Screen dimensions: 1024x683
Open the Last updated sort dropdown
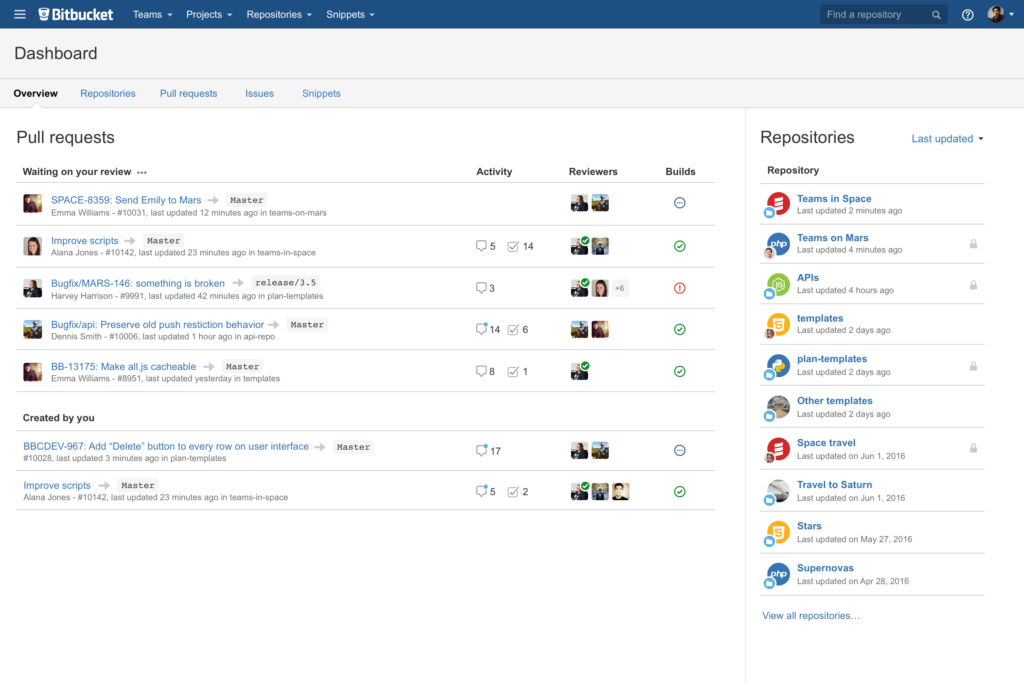(947, 138)
